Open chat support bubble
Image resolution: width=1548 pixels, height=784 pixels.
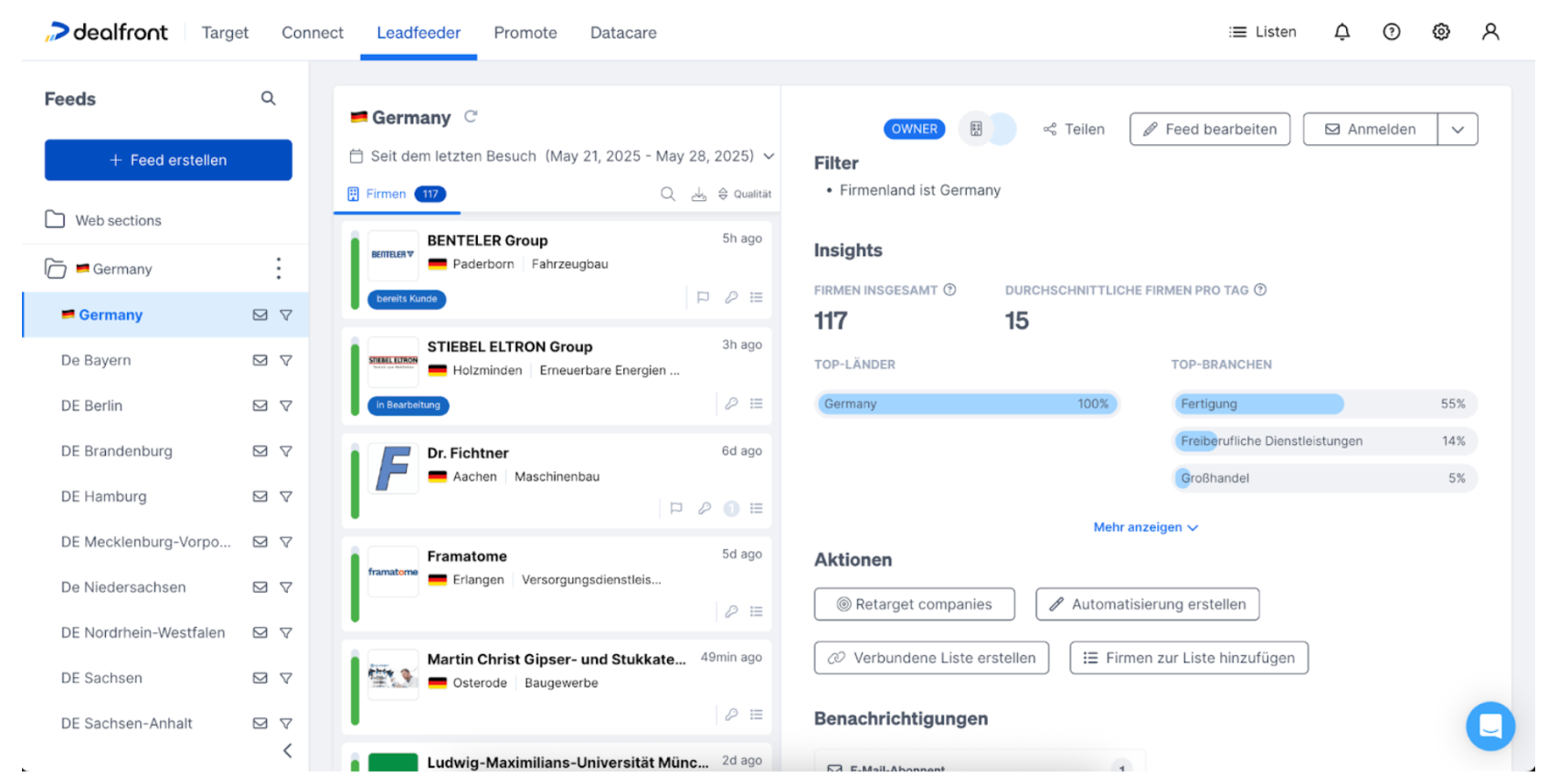tap(1490, 726)
